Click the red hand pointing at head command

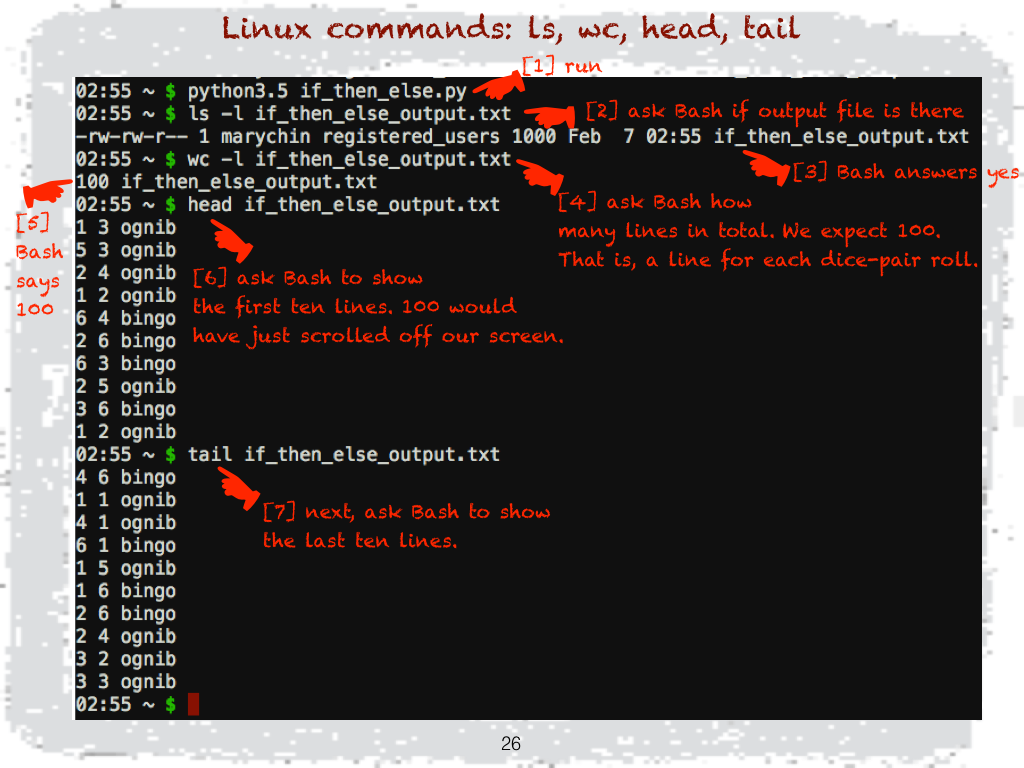[x=232, y=240]
